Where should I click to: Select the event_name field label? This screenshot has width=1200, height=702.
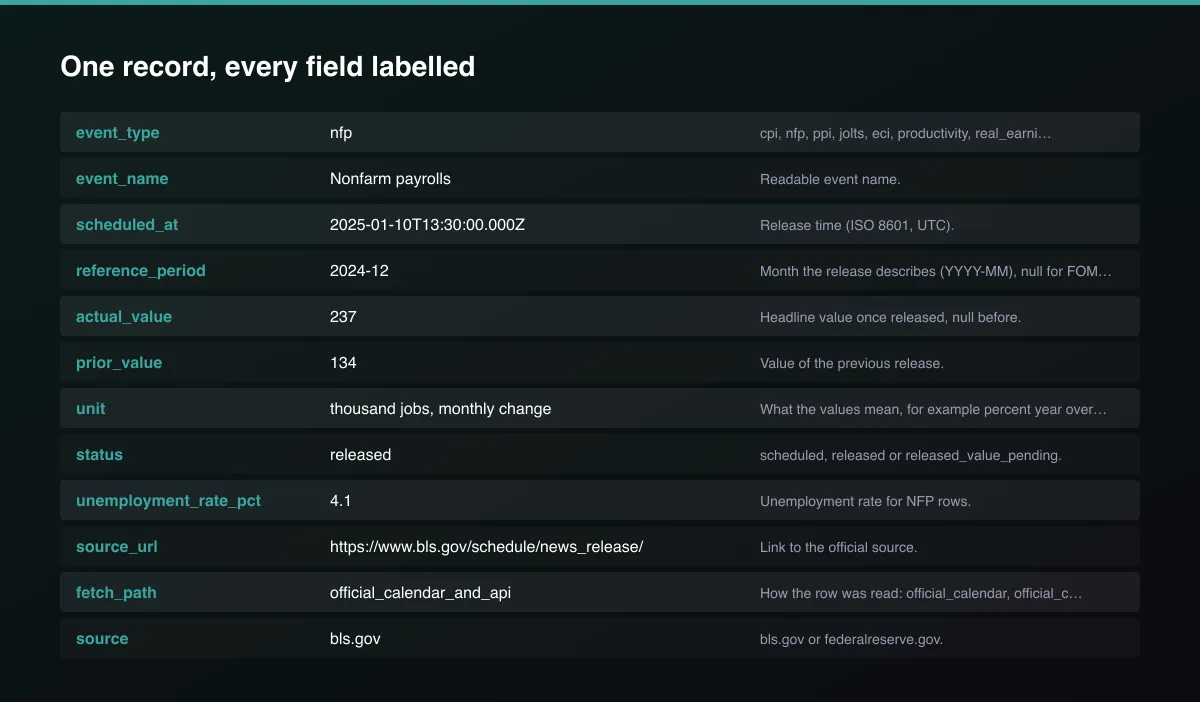click(x=122, y=179)
